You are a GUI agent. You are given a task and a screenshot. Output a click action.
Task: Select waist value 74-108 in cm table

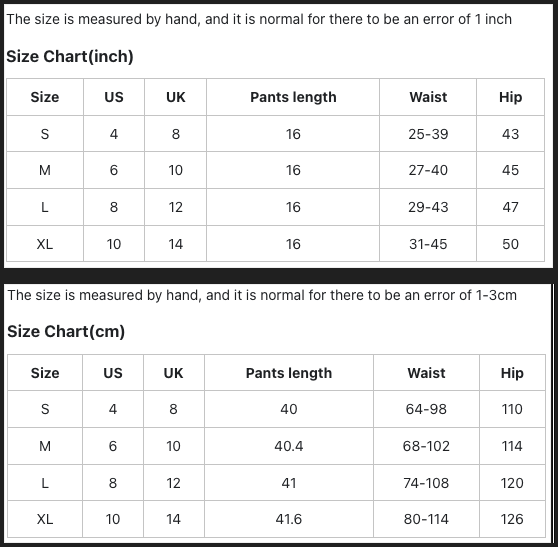point(426,483)
